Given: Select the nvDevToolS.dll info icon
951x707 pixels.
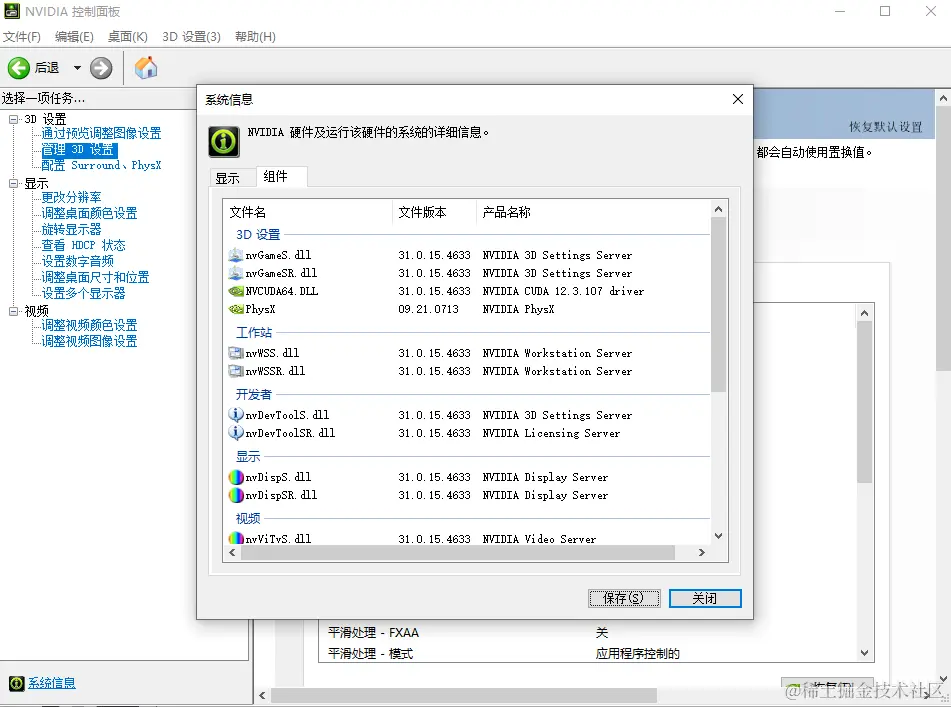Looking at the screenshot, I should [235, 415].
